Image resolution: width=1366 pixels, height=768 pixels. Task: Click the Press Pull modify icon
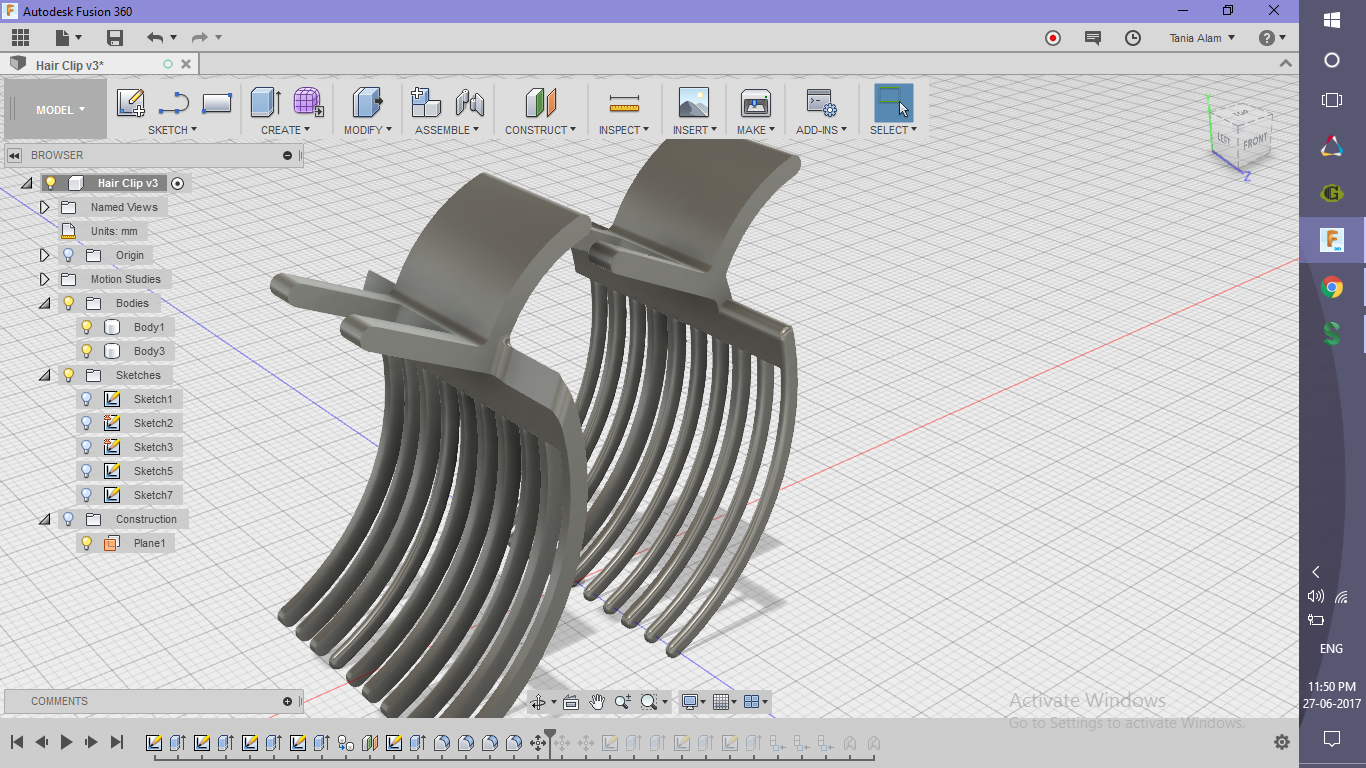click(x=367, y=102)
